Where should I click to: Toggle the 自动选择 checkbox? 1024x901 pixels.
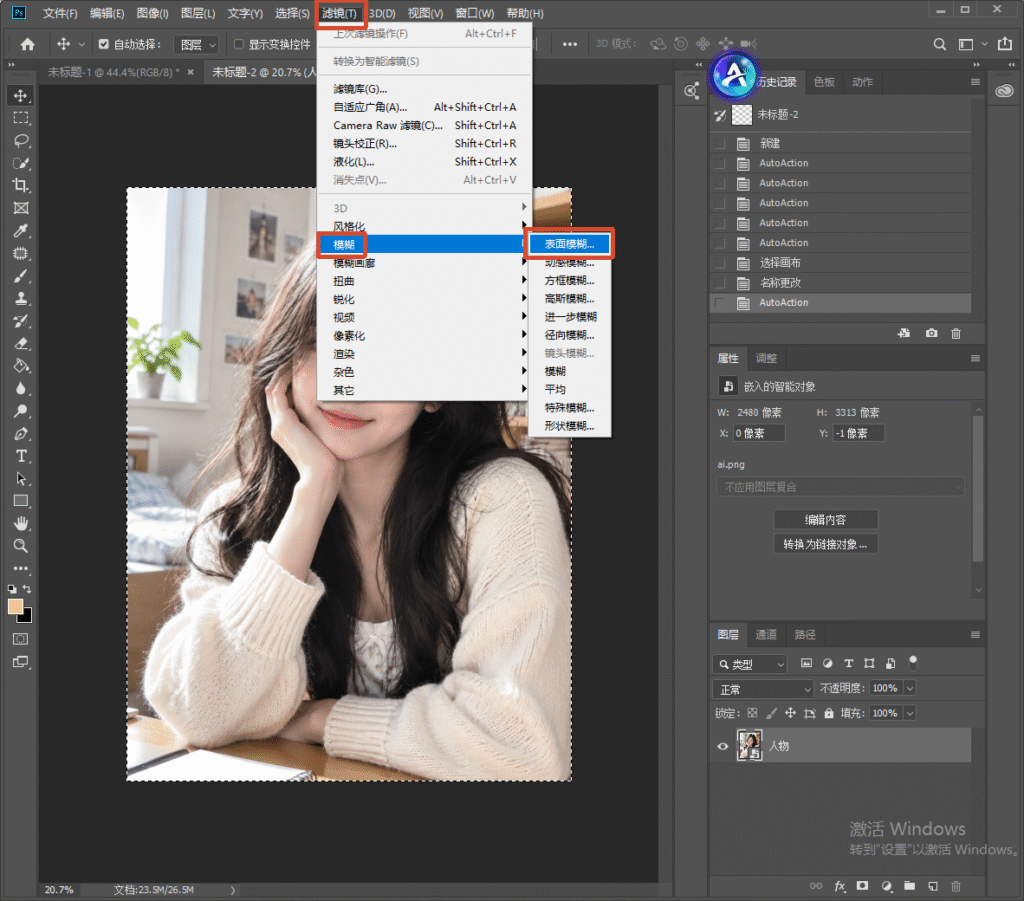point(103,44)
